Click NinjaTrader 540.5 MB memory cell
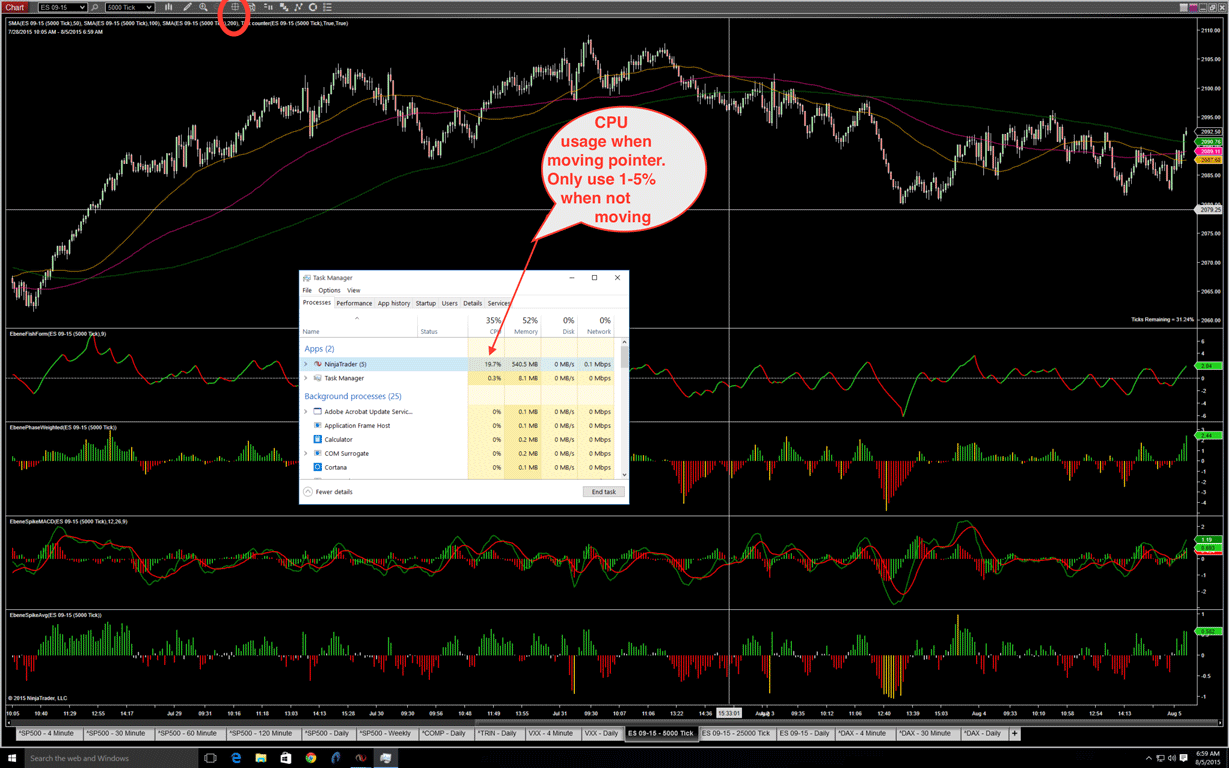The image size is (1229, 768). click(x=524, y=364)
